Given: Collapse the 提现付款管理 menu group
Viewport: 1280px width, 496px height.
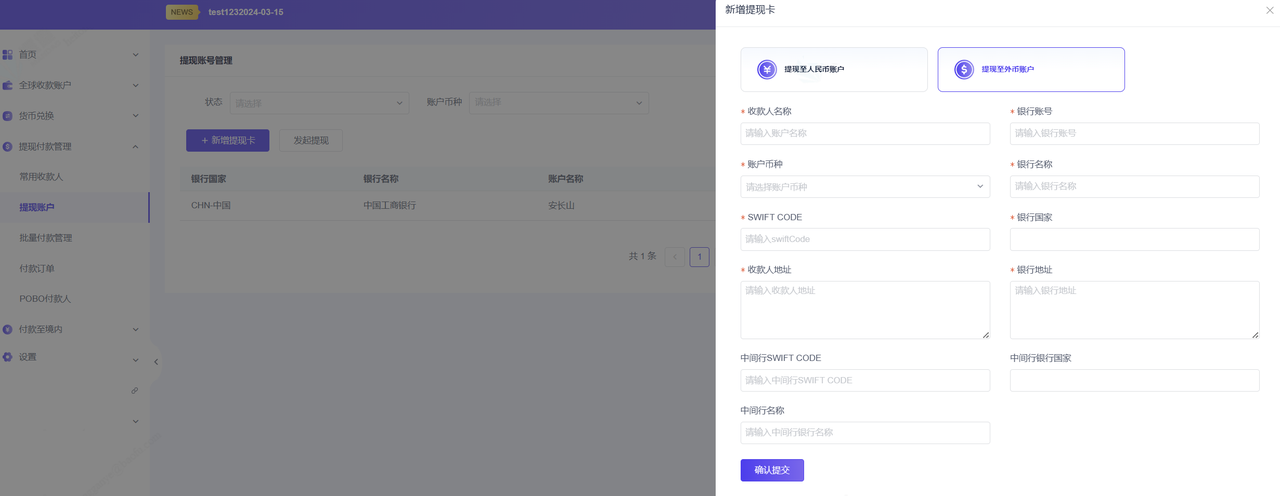Looking at the screenshot, I should (x=136, y=147).
